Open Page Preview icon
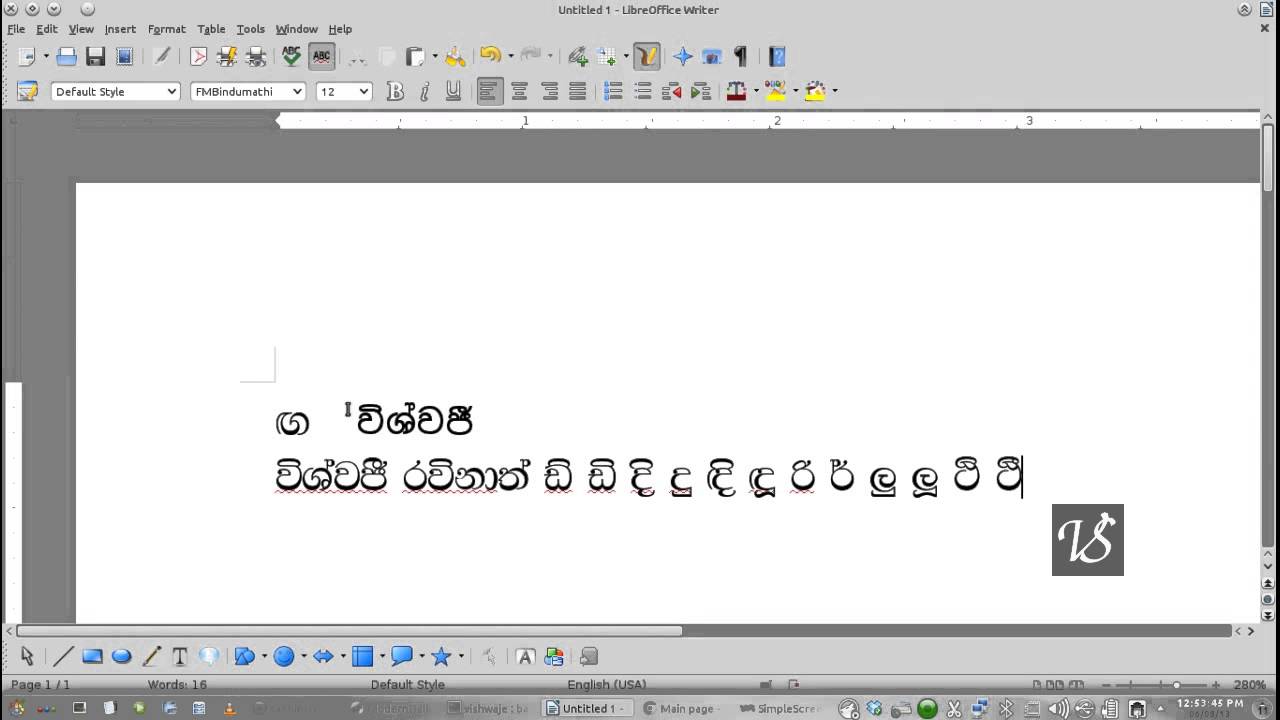This screenshot has height=720, width=1280. pos(256,57)
